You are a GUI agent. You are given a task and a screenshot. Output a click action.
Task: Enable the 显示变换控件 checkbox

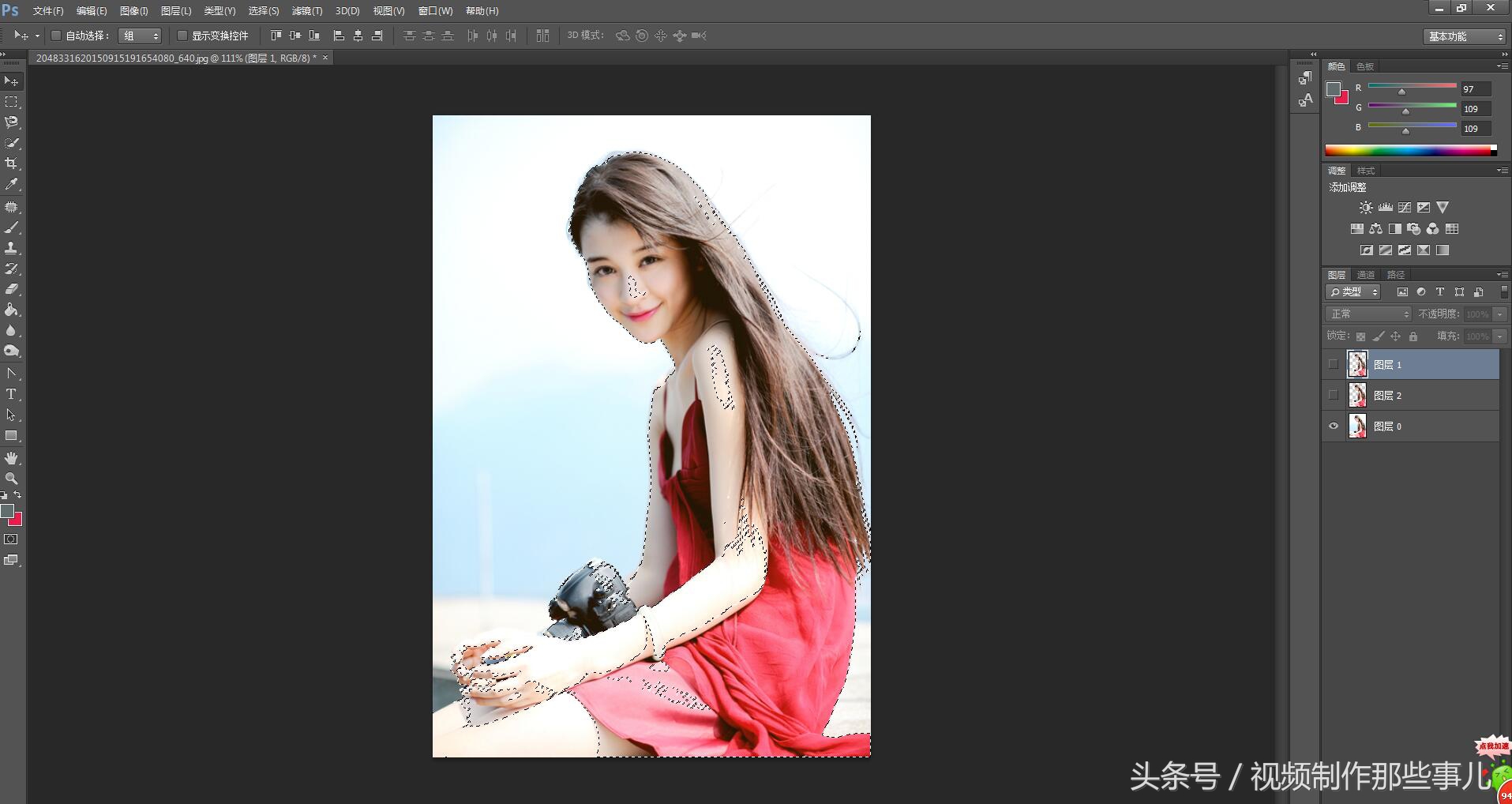click(182, 36)
